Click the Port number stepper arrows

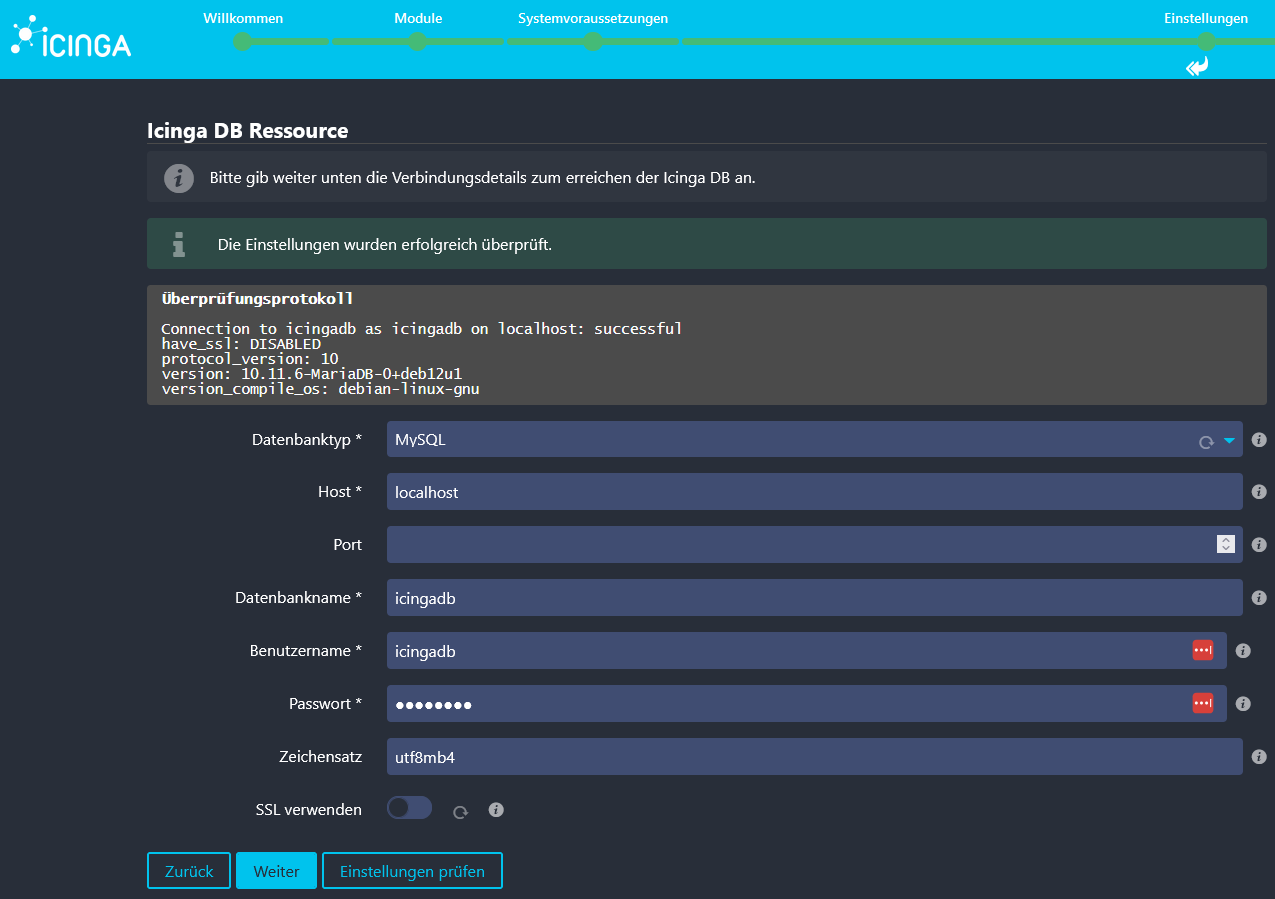pos(1225,544)
